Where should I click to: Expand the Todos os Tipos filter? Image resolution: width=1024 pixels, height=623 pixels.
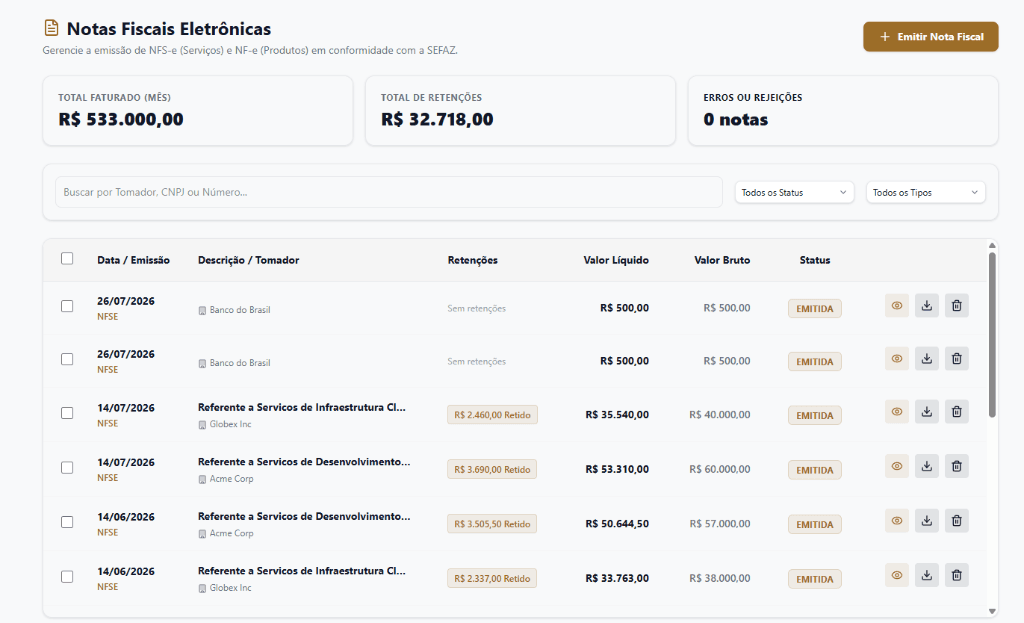pos(925,193)
